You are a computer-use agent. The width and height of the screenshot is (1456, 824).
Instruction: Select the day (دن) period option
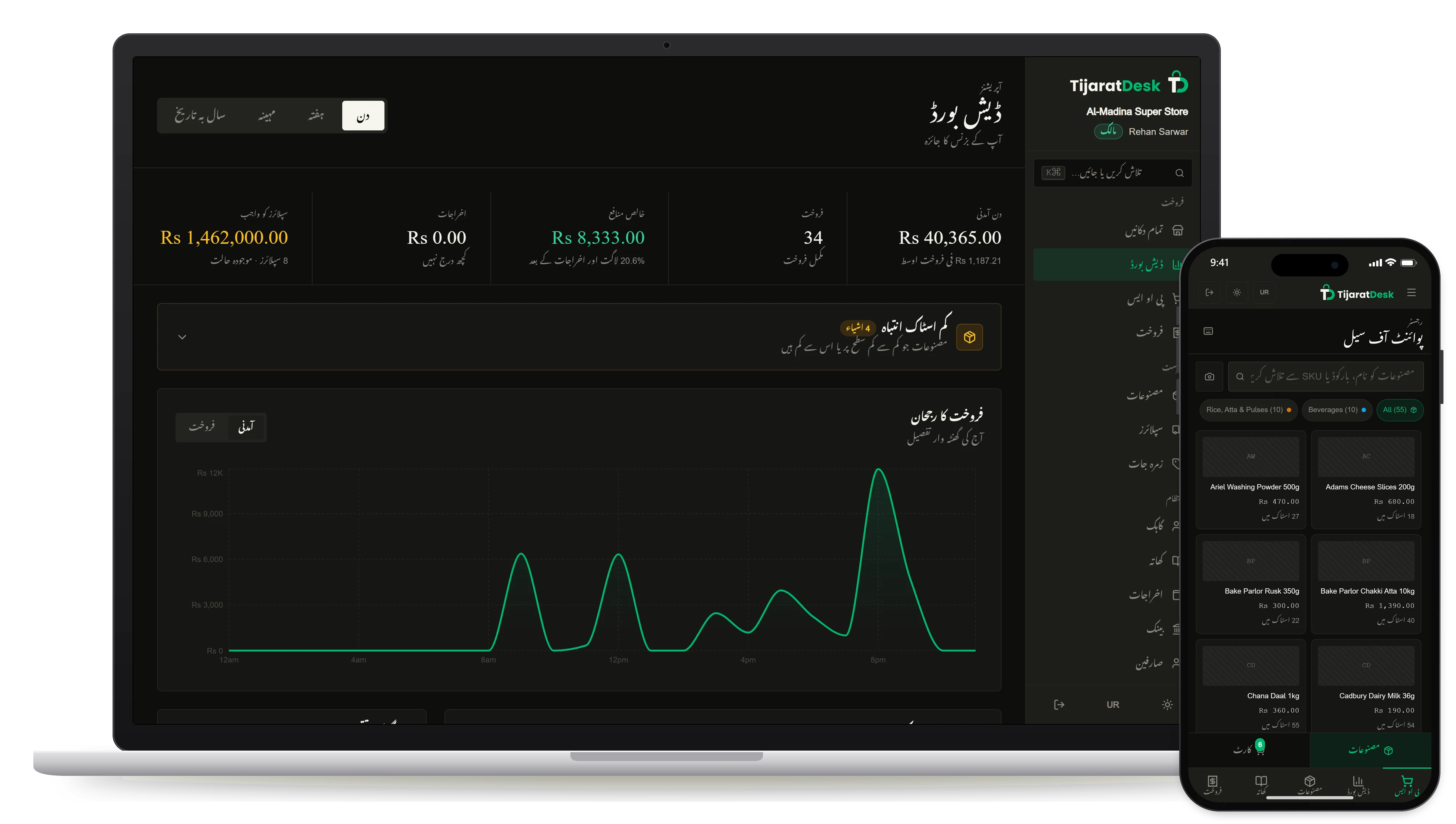point(363,116)
